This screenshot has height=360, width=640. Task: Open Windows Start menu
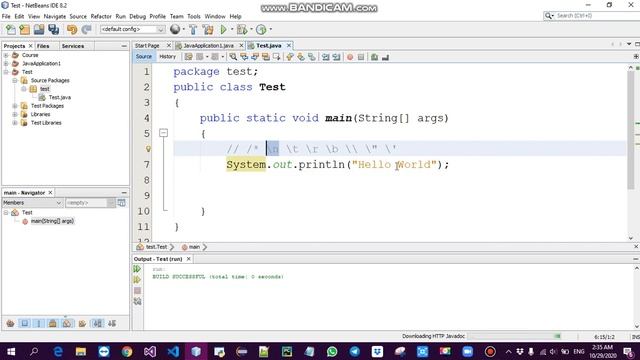coord(11,351)
